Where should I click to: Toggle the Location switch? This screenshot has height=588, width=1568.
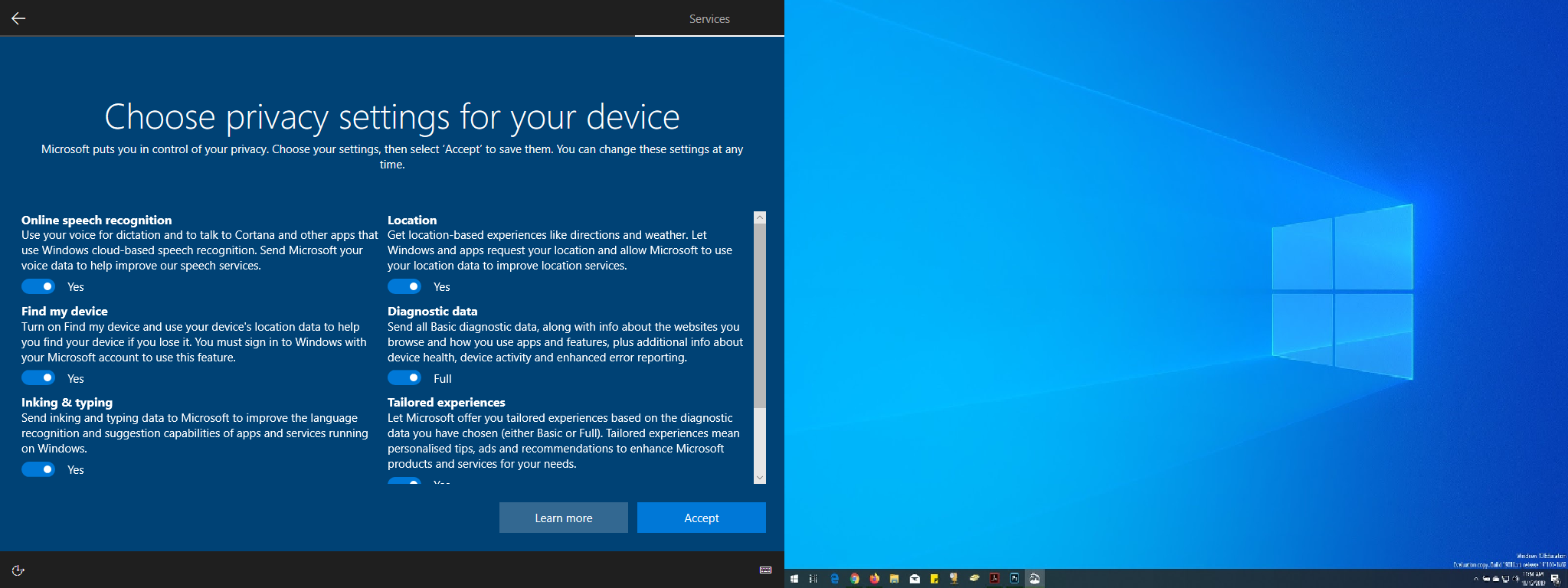tap(404, 286)
